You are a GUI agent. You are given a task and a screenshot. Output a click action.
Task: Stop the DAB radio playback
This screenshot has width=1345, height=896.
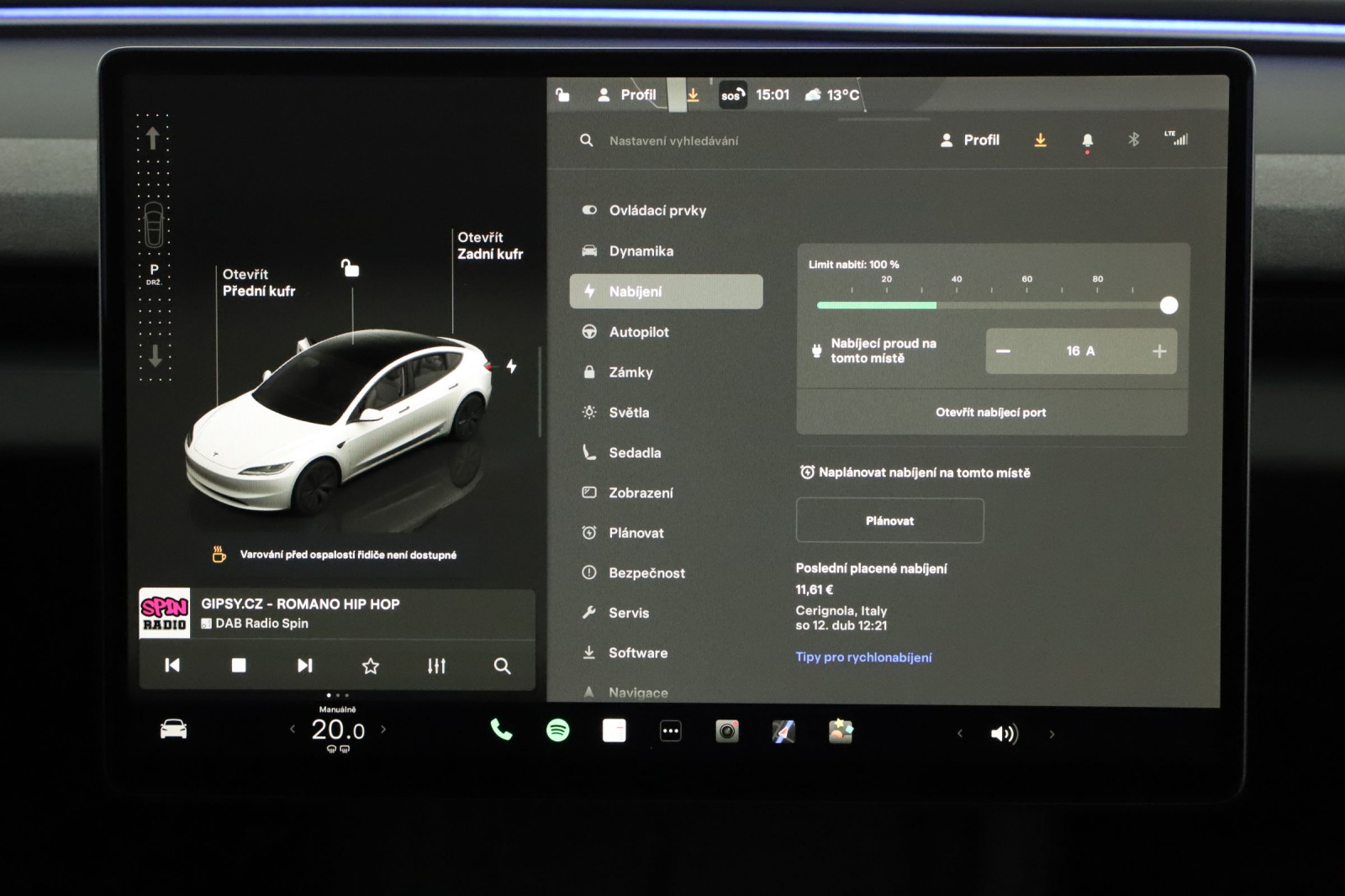click(239, 666)
